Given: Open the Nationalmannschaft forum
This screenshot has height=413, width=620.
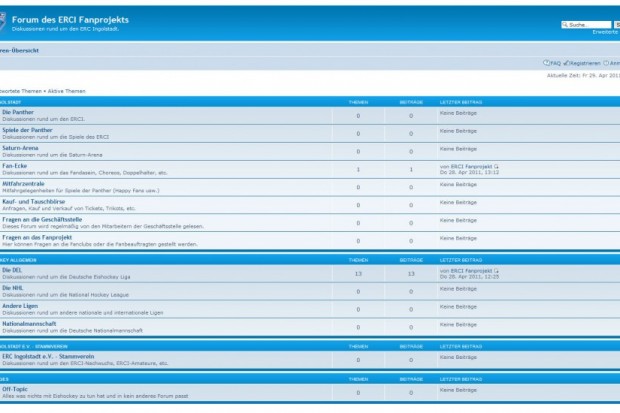Looking at the screenshot, I should pyautogui.click(x=29, y=324).
